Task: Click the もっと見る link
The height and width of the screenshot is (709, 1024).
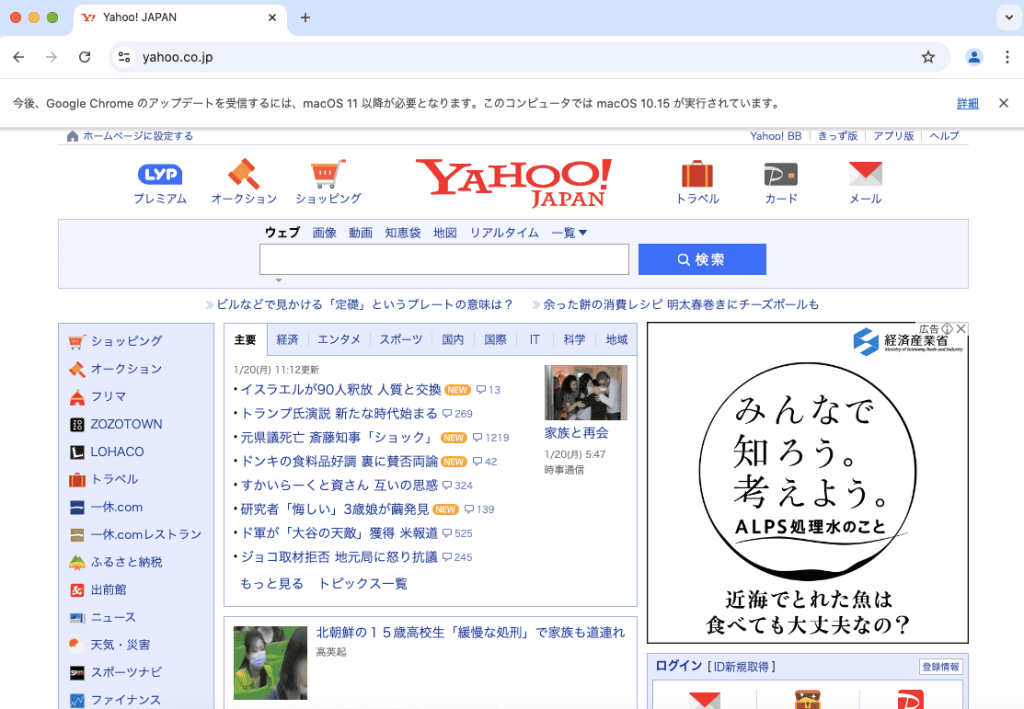Action: pos(272,584)
